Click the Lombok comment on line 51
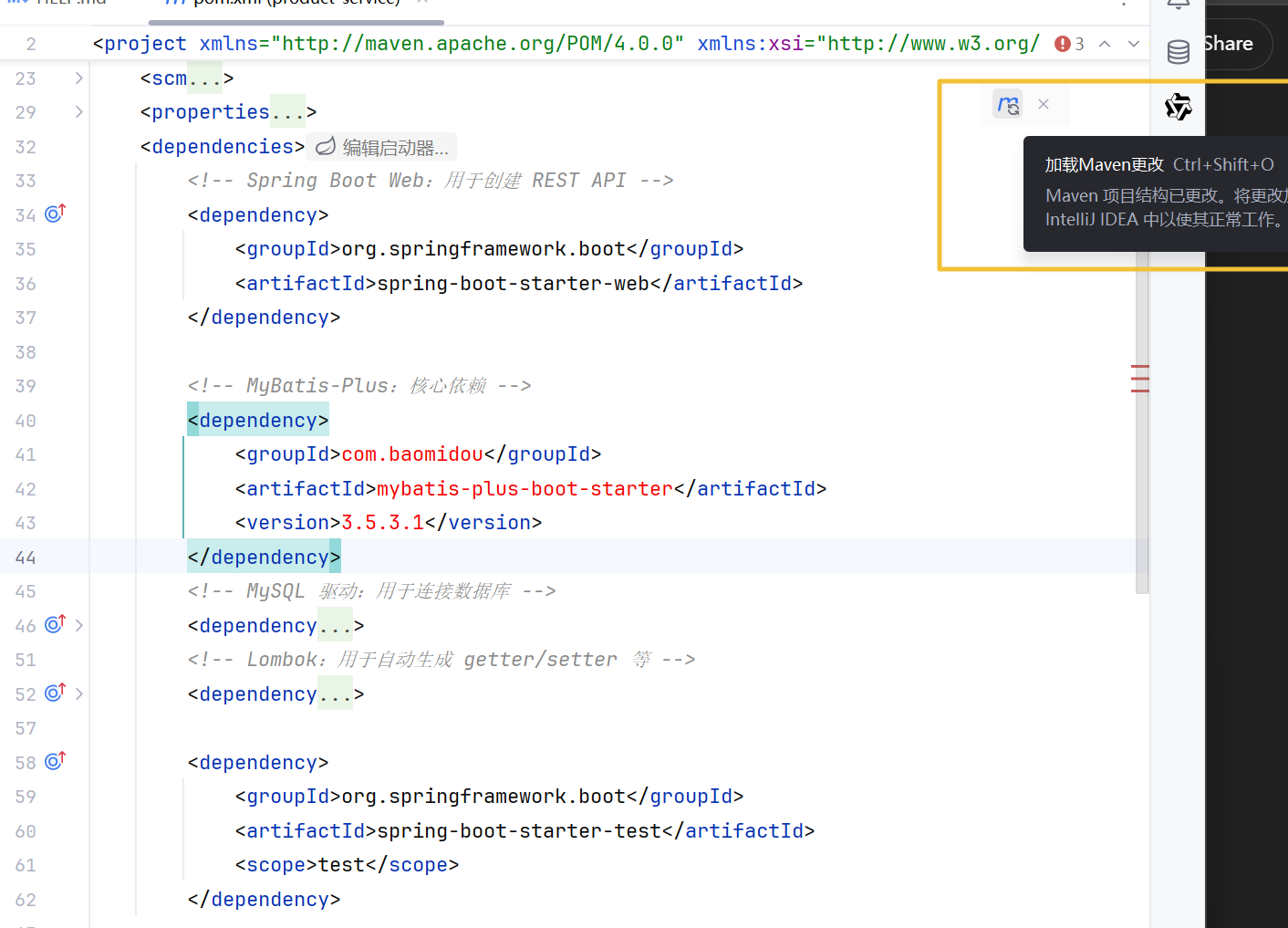This screenshot has height=928, width=1288. 441,660
